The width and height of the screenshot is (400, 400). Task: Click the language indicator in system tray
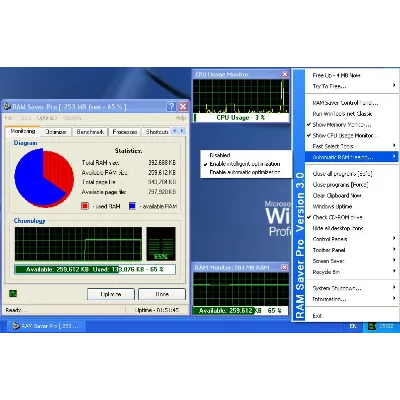(353, 326)
